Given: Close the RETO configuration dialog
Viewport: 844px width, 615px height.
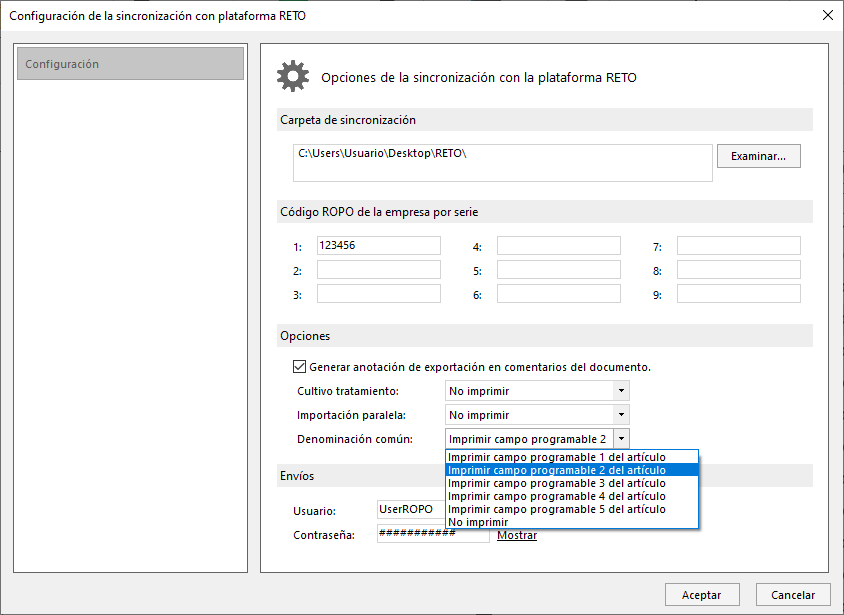Looking at the screenshot, I should point(828,16).
